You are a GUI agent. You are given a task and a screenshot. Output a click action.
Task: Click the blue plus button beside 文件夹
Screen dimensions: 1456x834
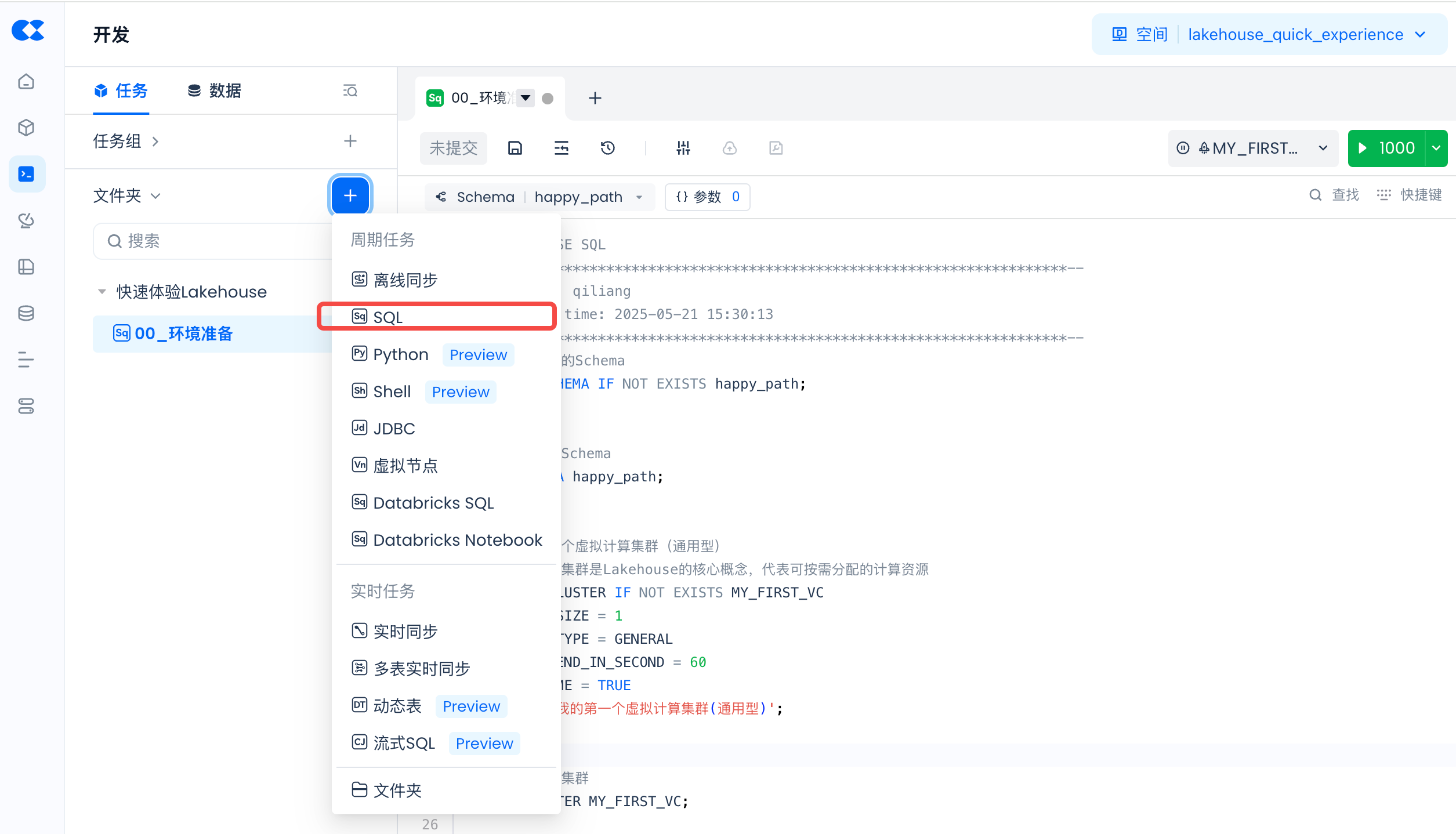pyautogui.click(x=350, y=195)
